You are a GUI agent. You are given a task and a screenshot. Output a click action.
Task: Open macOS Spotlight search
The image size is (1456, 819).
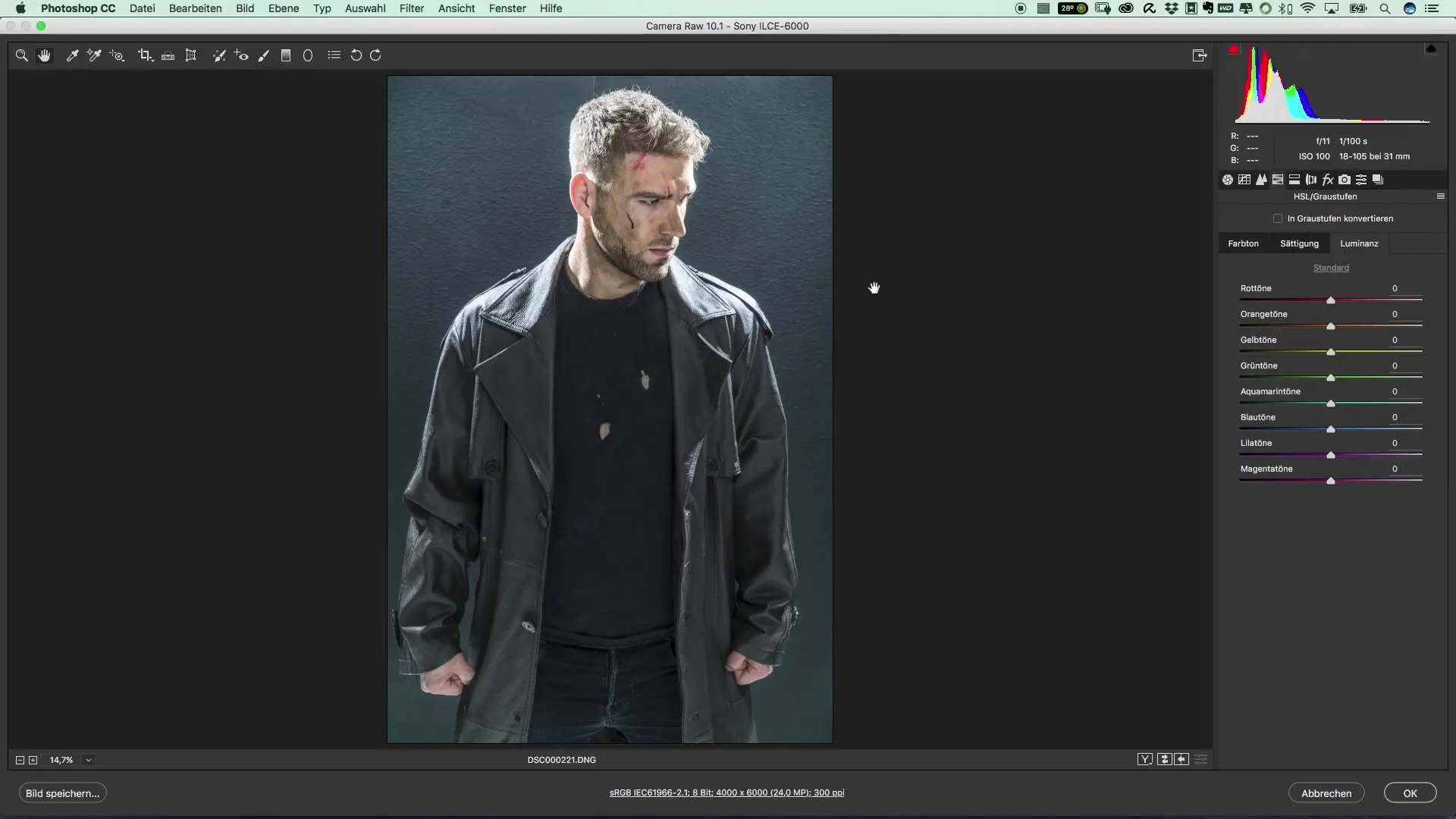pyautogui.click(x=1385, y=8)
